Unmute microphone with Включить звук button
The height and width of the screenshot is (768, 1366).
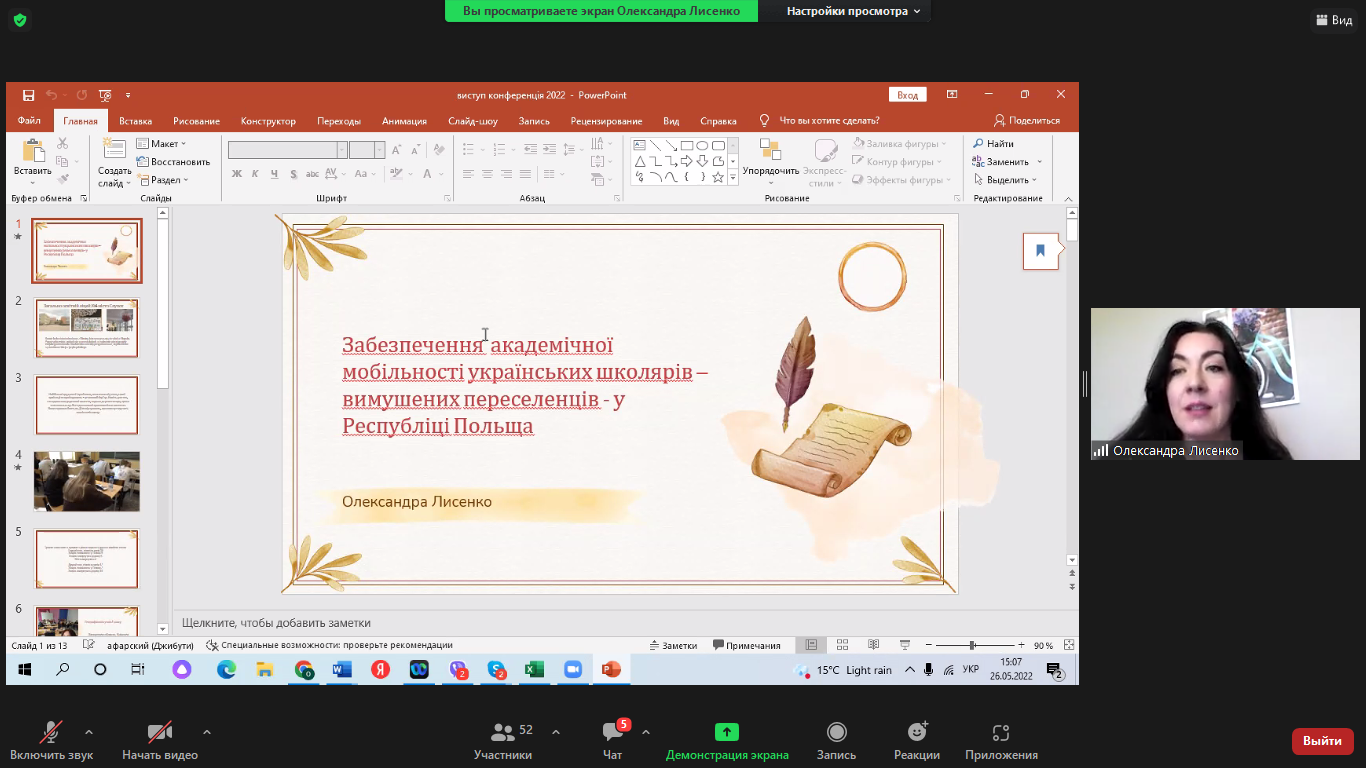point(51,733)
